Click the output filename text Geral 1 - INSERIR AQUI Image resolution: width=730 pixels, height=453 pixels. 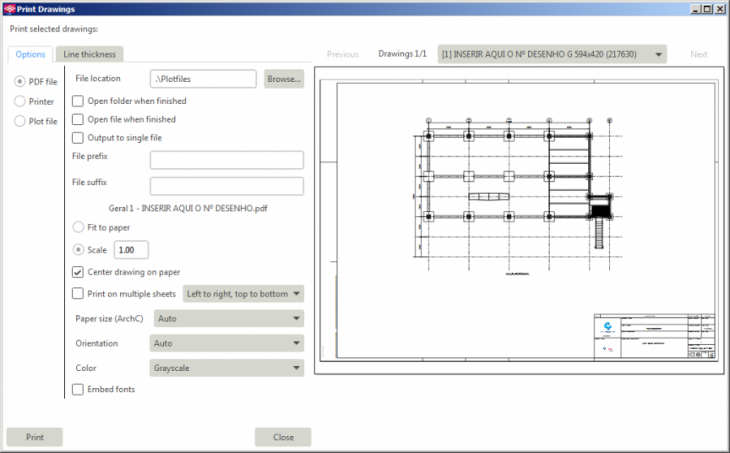188,208
